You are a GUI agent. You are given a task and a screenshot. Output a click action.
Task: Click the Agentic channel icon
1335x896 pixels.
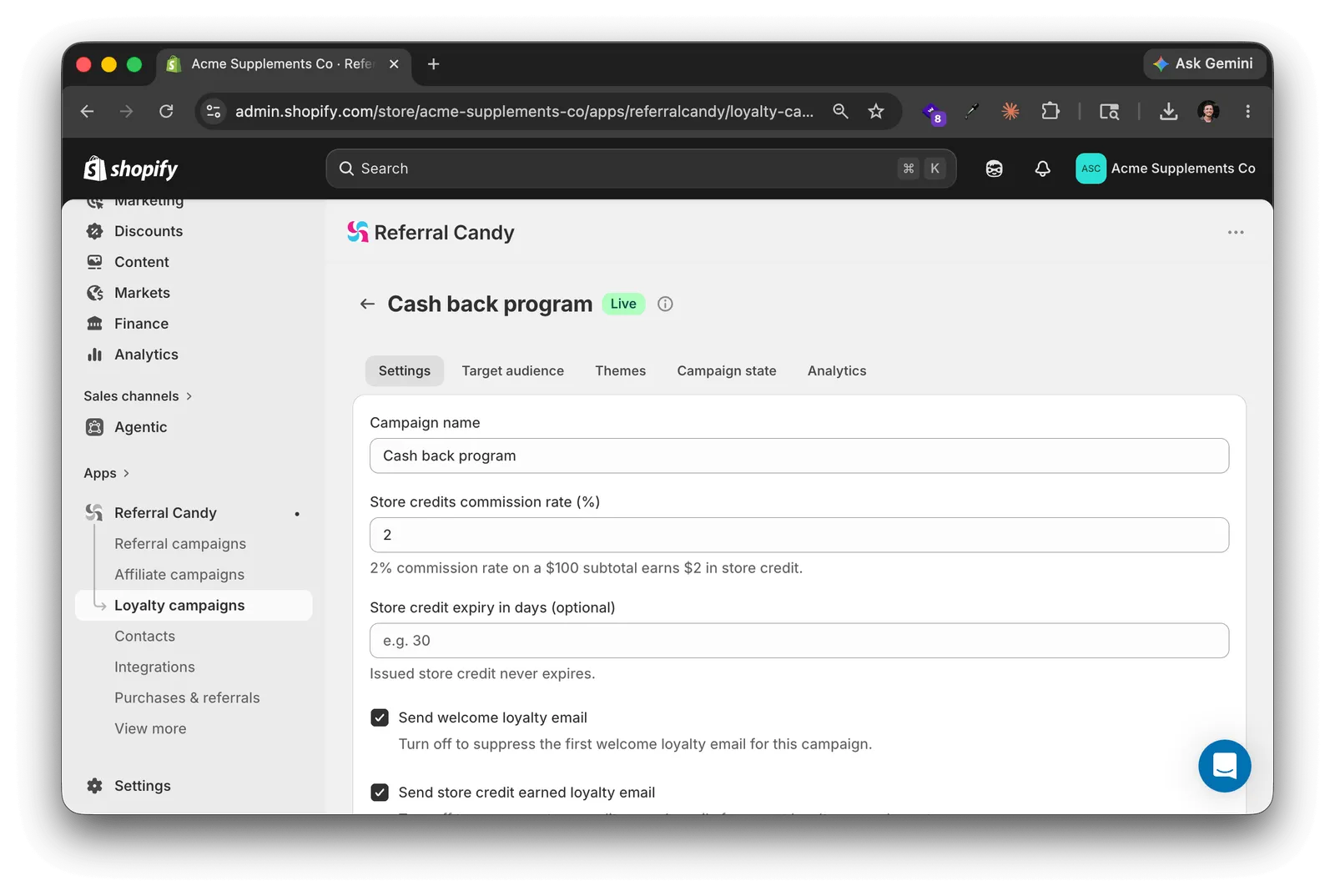(95, 427)
